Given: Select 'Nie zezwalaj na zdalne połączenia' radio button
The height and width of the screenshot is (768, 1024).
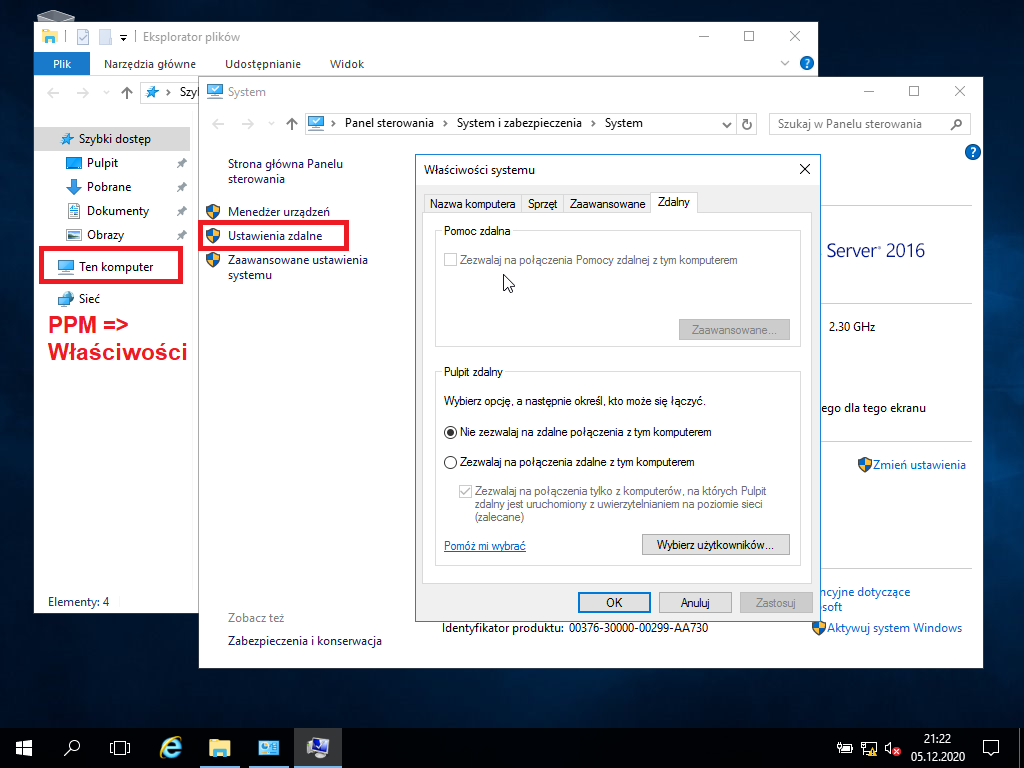Looking at the screenshot, I should [450, 432].
